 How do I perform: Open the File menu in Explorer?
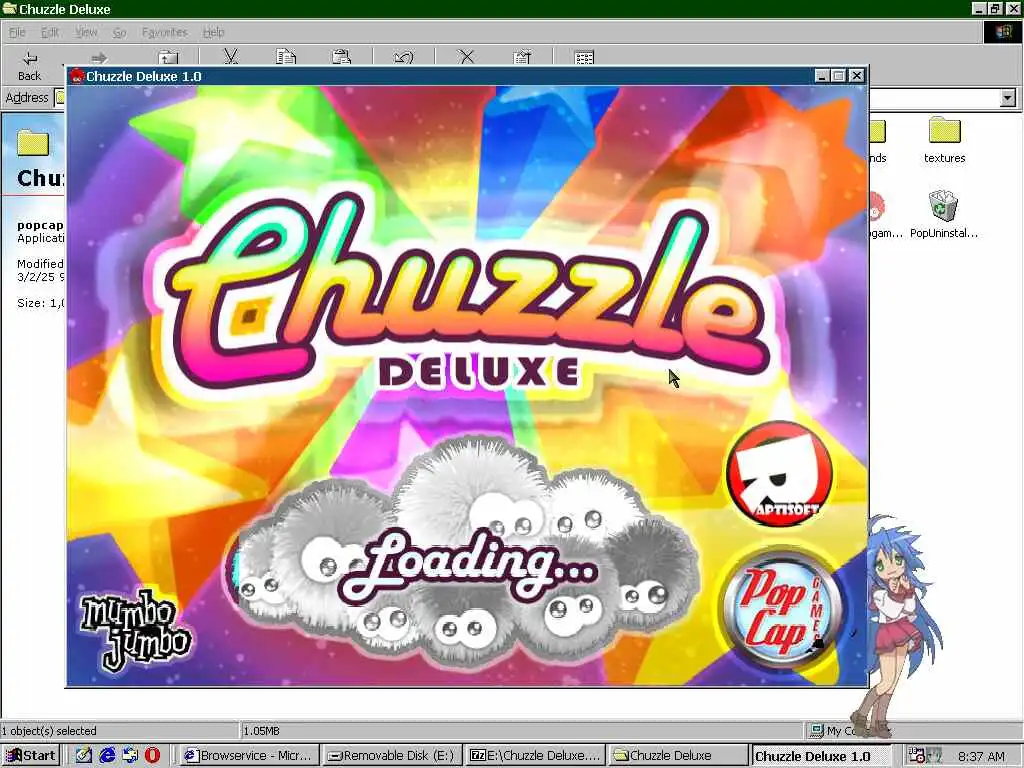click(x=17, y=32)
